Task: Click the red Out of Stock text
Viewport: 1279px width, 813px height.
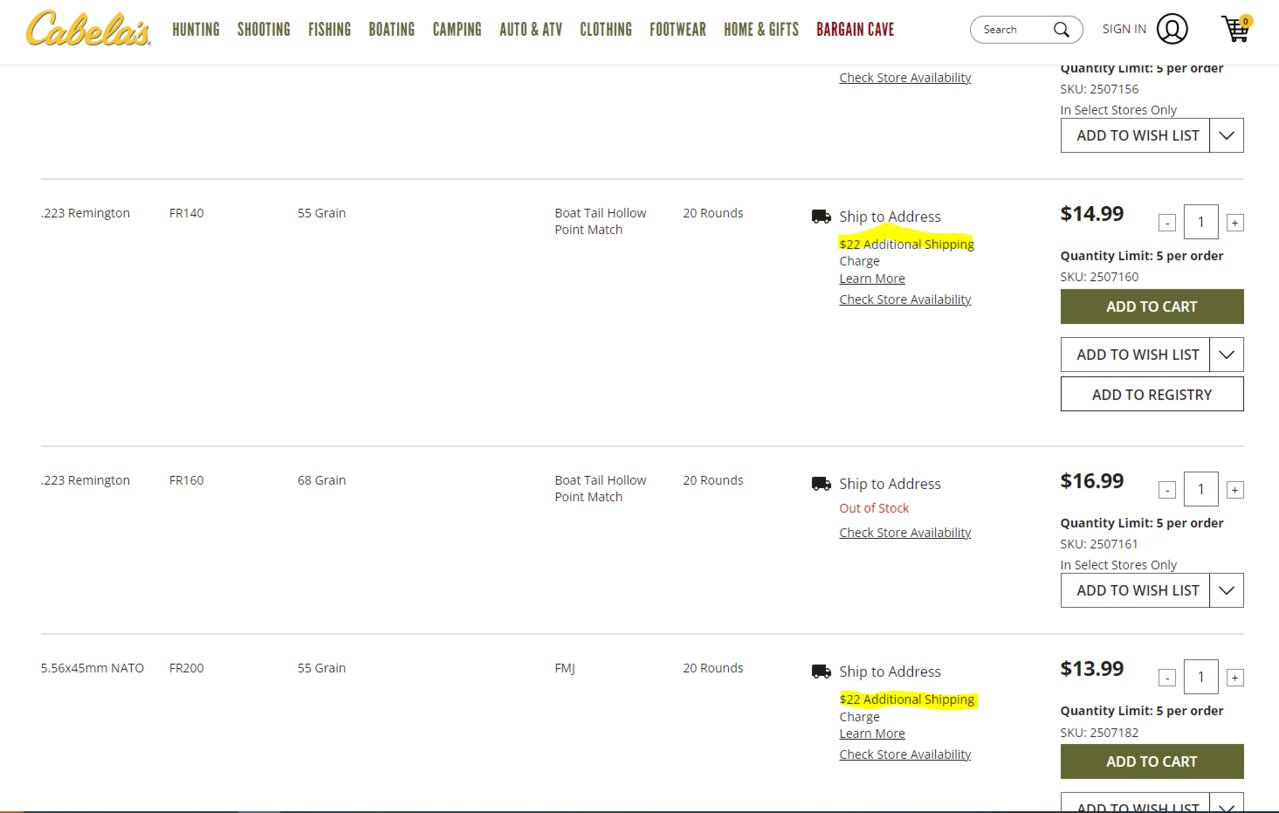Action: coord(874,508)
